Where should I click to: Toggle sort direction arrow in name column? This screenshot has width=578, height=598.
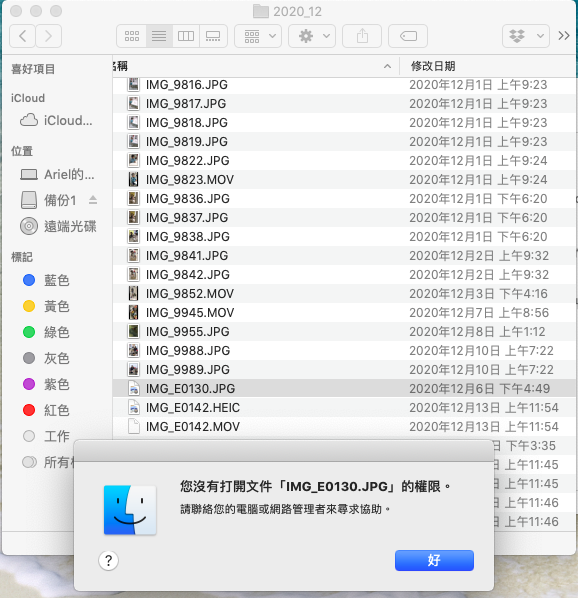coord(387,66)
